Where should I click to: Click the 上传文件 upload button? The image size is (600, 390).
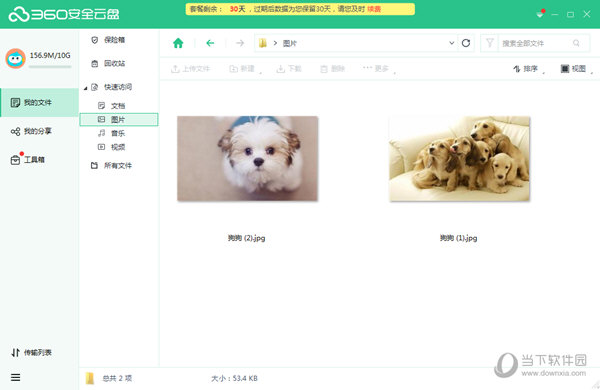tap(190, 69)
